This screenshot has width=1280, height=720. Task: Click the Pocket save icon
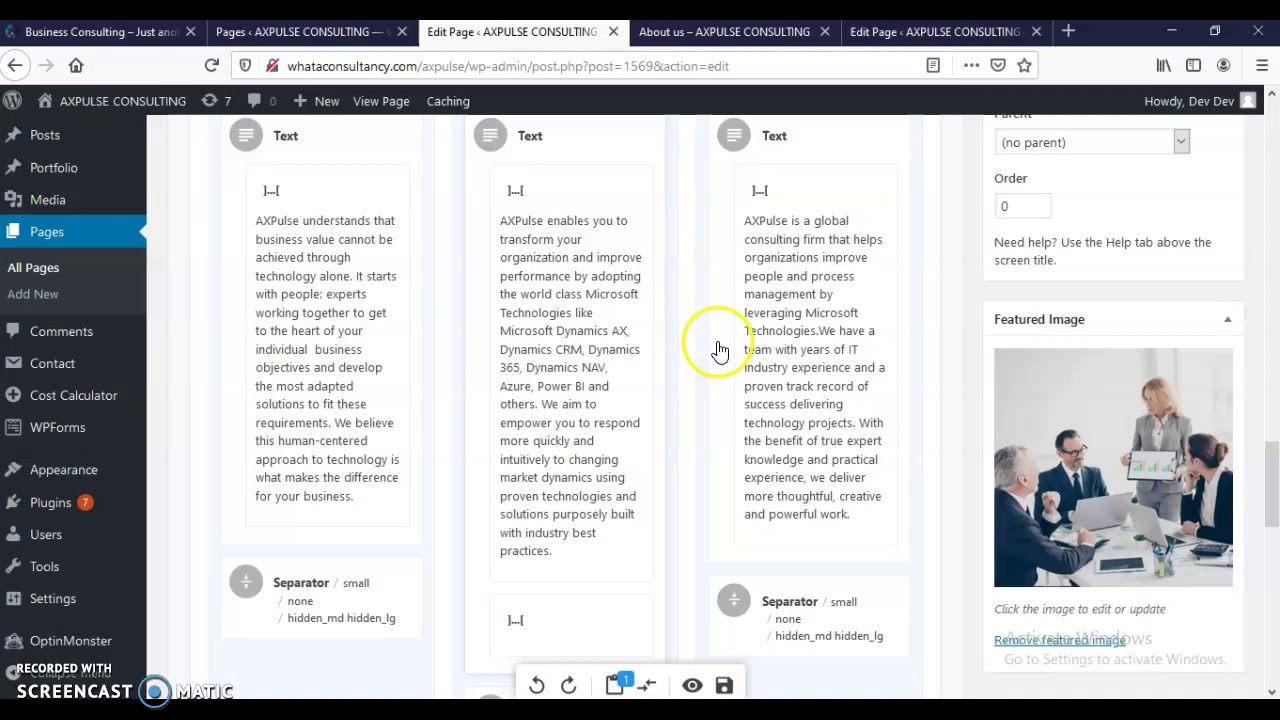pyautogui.click(x=998, y=66)
